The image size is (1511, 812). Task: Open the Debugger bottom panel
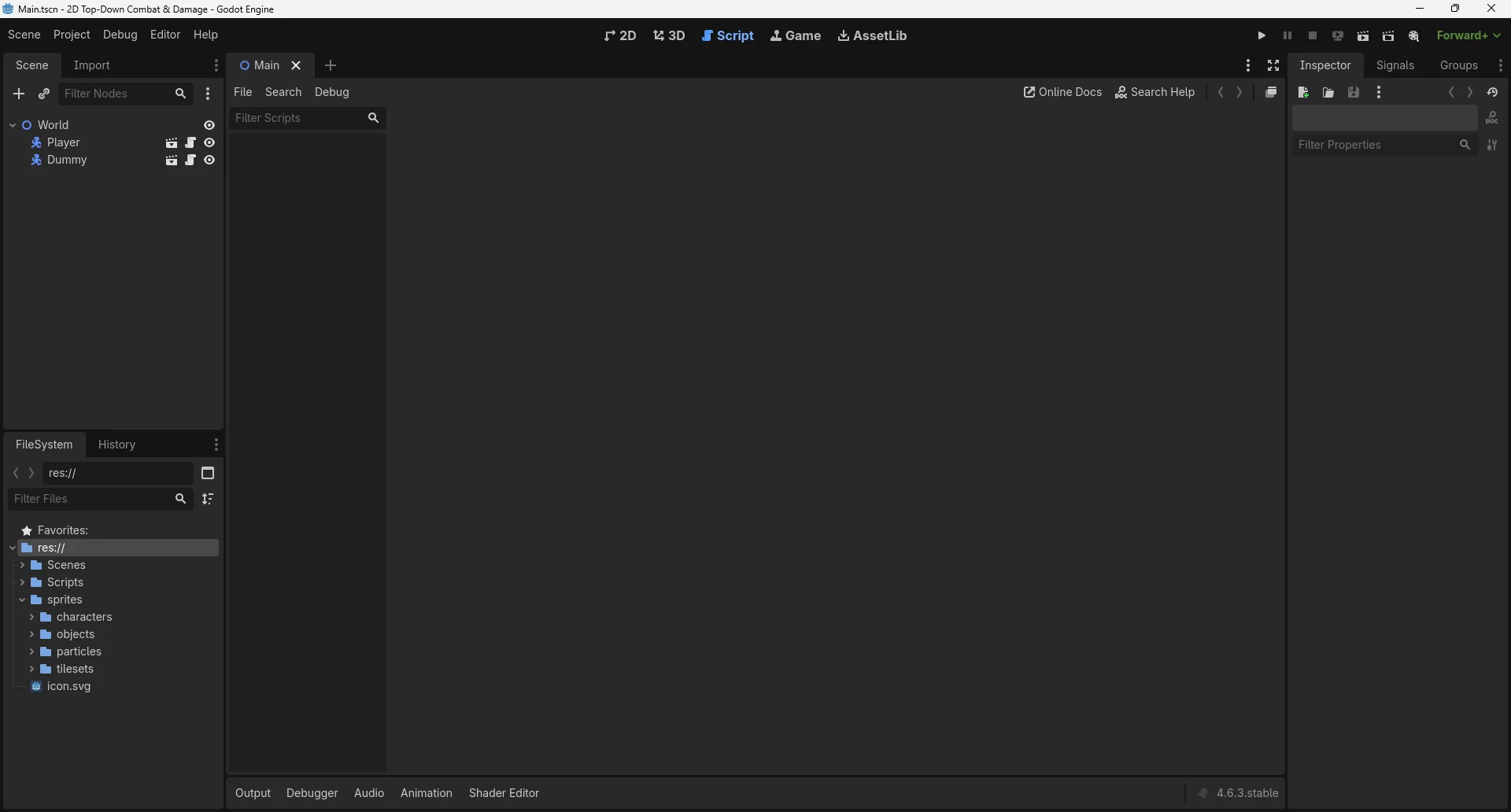[x=312, y=793]
